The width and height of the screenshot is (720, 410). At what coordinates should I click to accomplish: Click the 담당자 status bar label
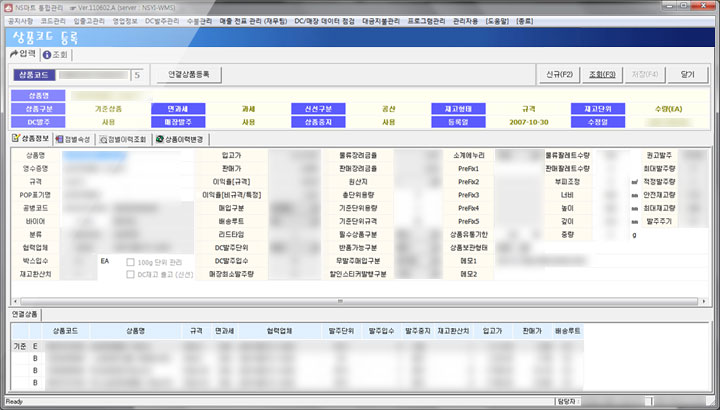pos(567,402)
